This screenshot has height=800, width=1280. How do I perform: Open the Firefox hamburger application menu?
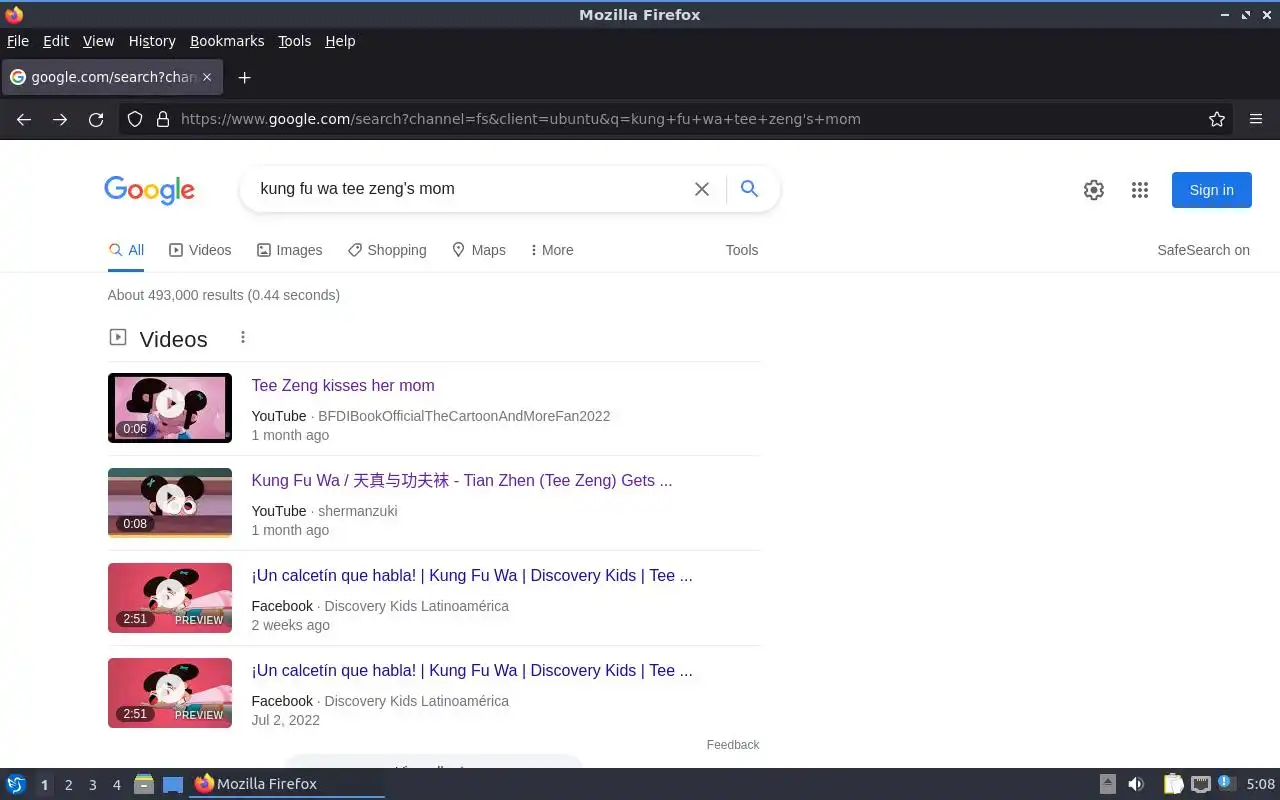tap(1256, 119)
